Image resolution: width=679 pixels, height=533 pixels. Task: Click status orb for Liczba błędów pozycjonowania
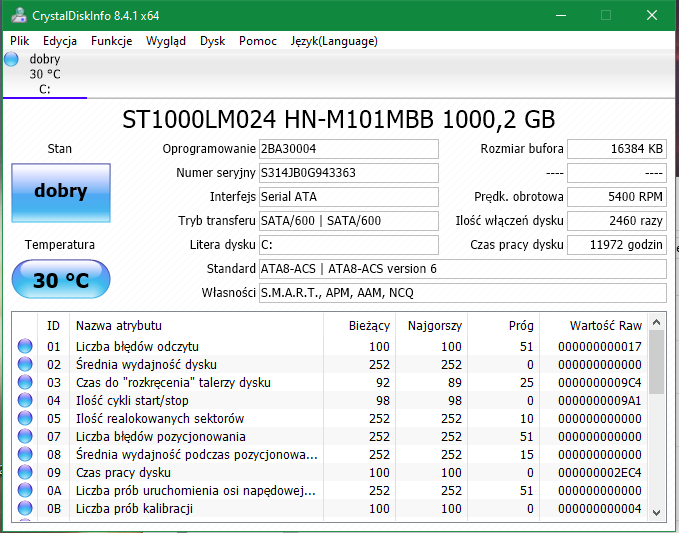point(25,436)
